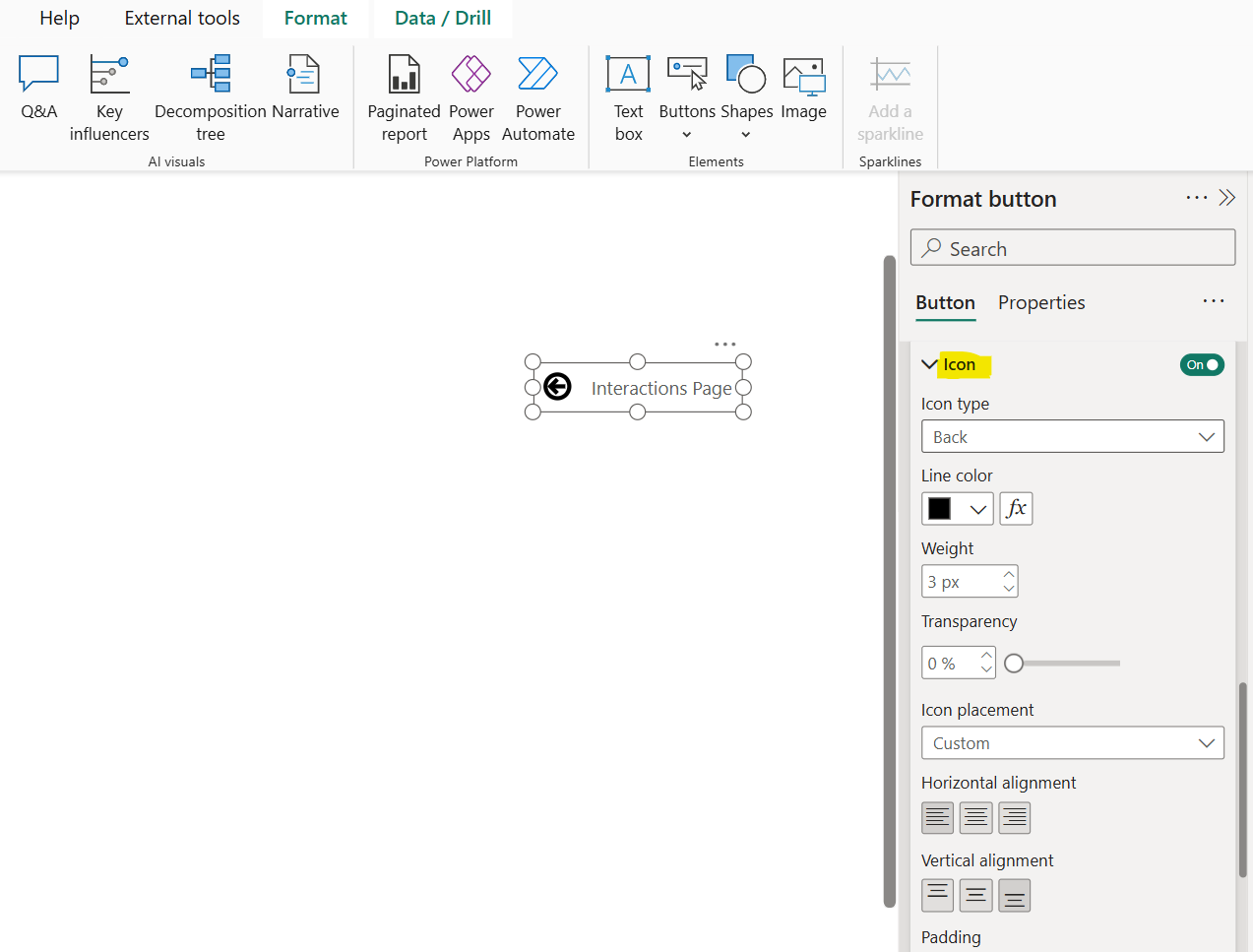This screenshot has width=1253, height=952.
Task: Open the Line color swatch picker
Action: (956, 508)
